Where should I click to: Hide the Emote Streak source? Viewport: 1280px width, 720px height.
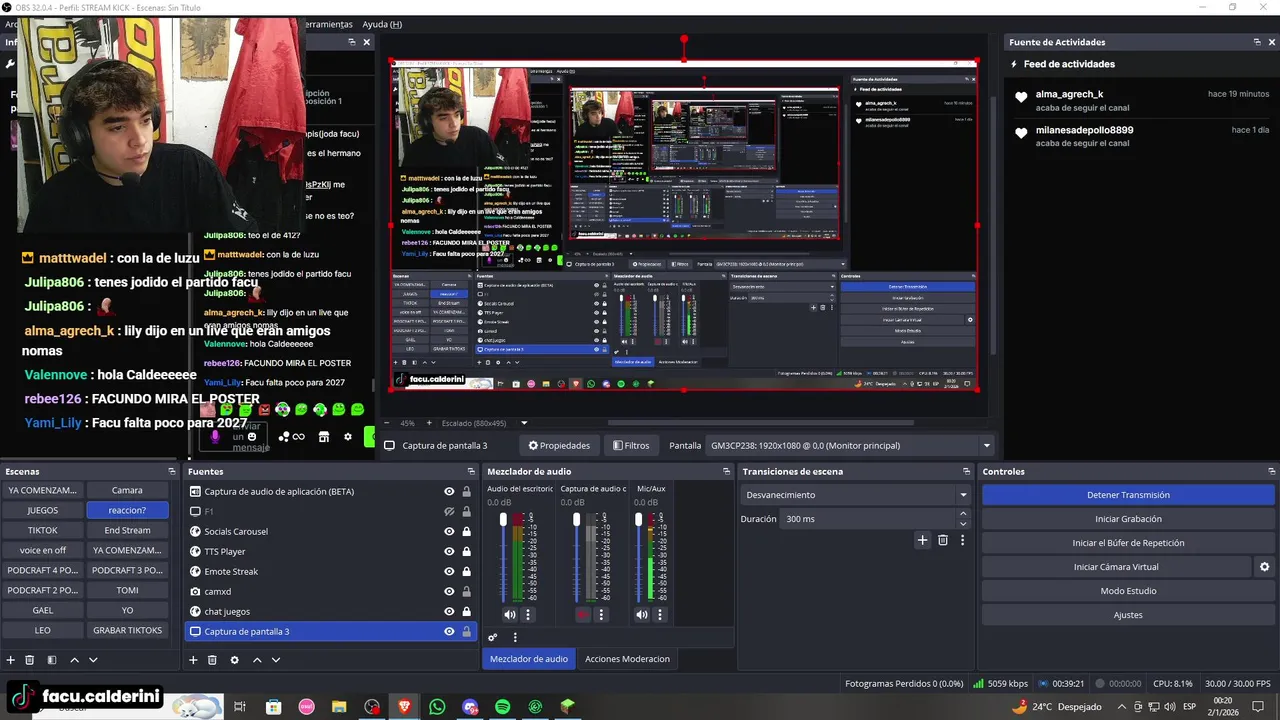click(449, 571)
